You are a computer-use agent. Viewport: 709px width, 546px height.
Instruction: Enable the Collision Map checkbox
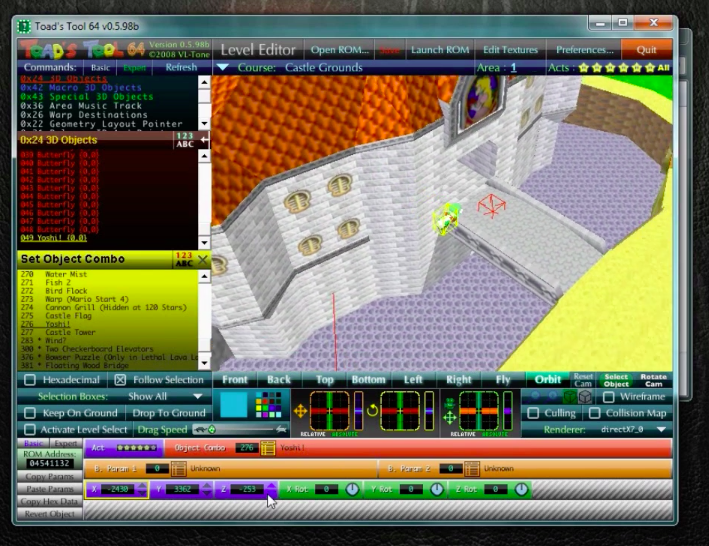pyautogui.click(x=595, y=413)
